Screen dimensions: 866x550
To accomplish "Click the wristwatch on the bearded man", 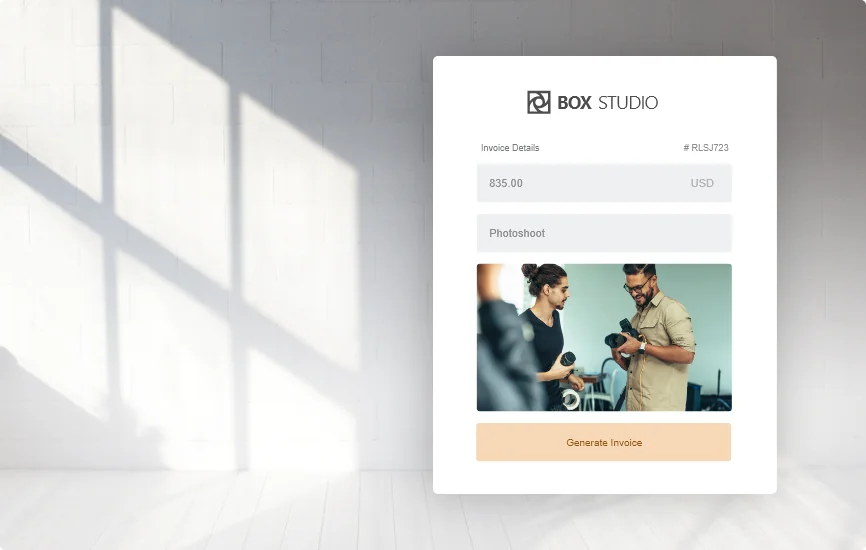I will (x=642, y=347).
